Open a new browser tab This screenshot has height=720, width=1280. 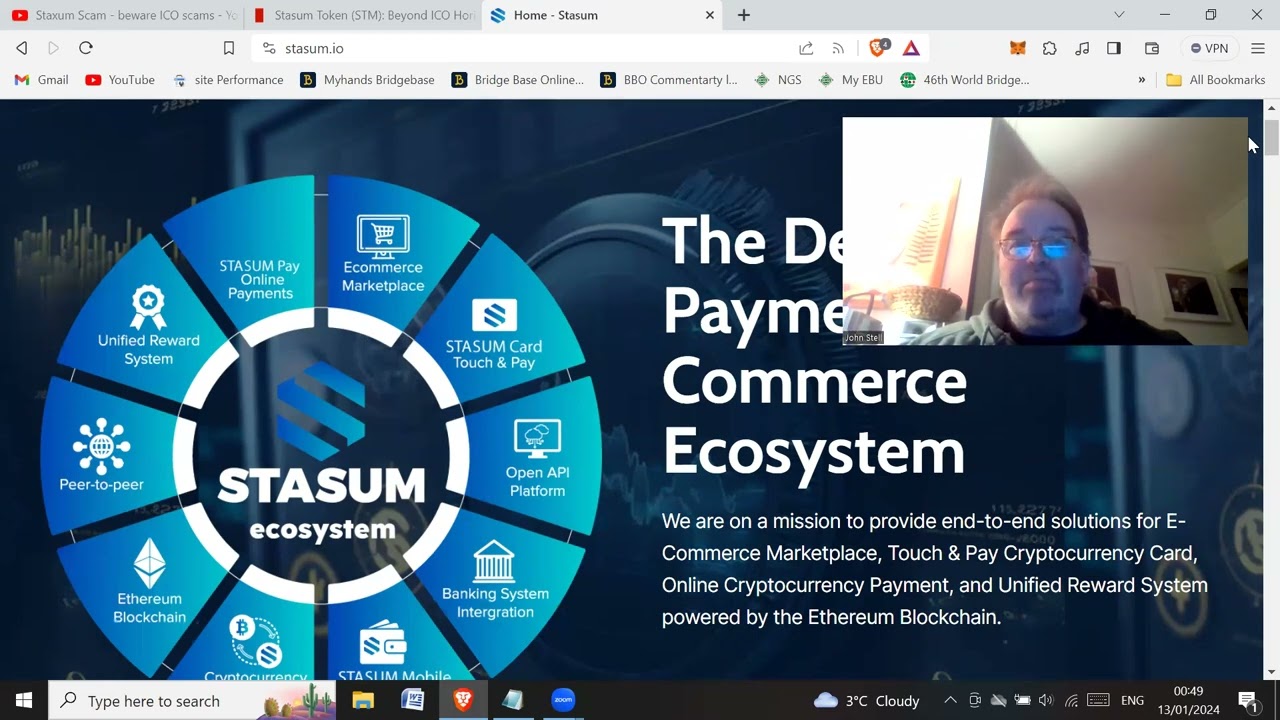744,15
